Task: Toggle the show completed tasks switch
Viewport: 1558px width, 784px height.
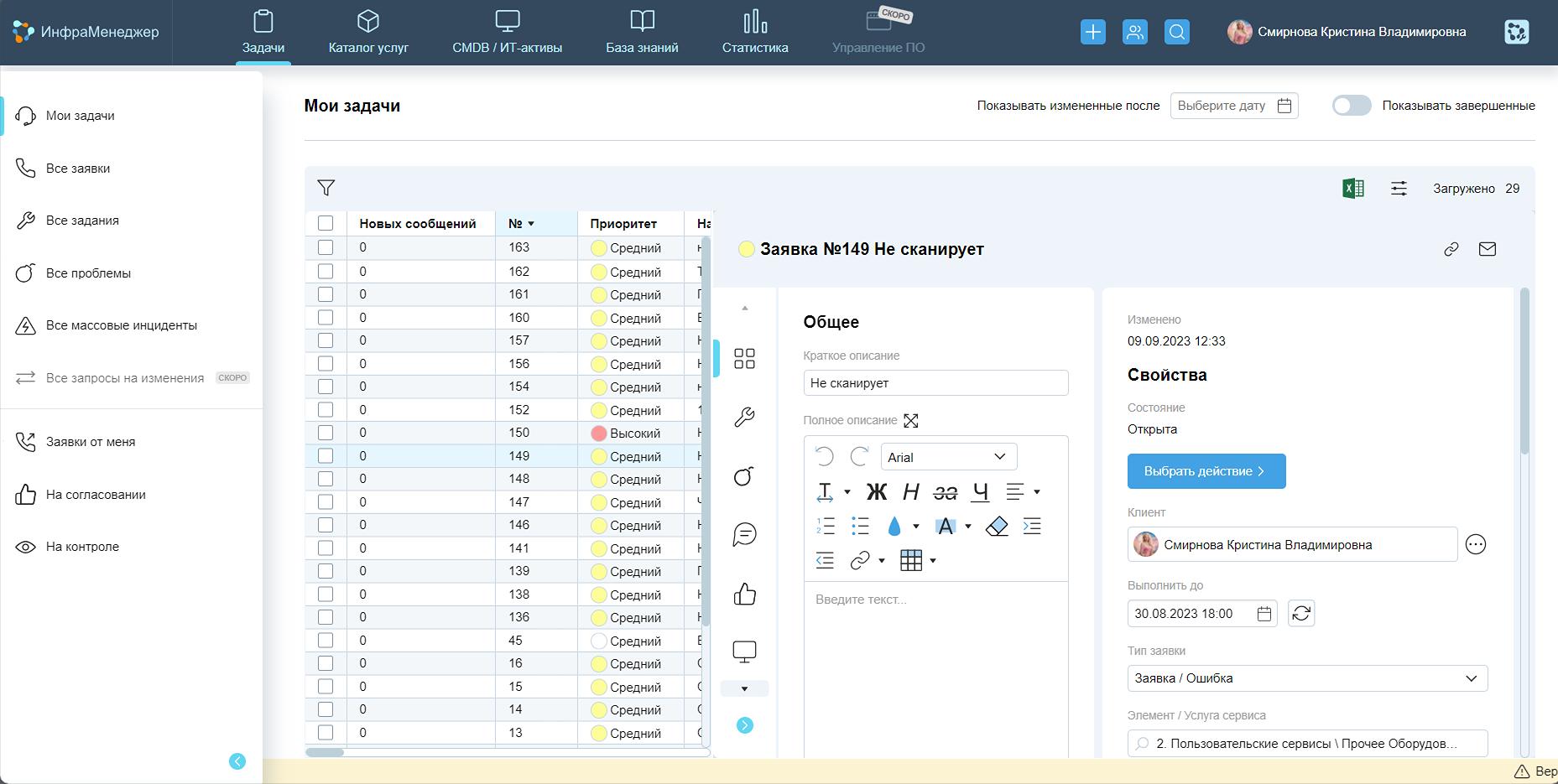Action: 1351,106
